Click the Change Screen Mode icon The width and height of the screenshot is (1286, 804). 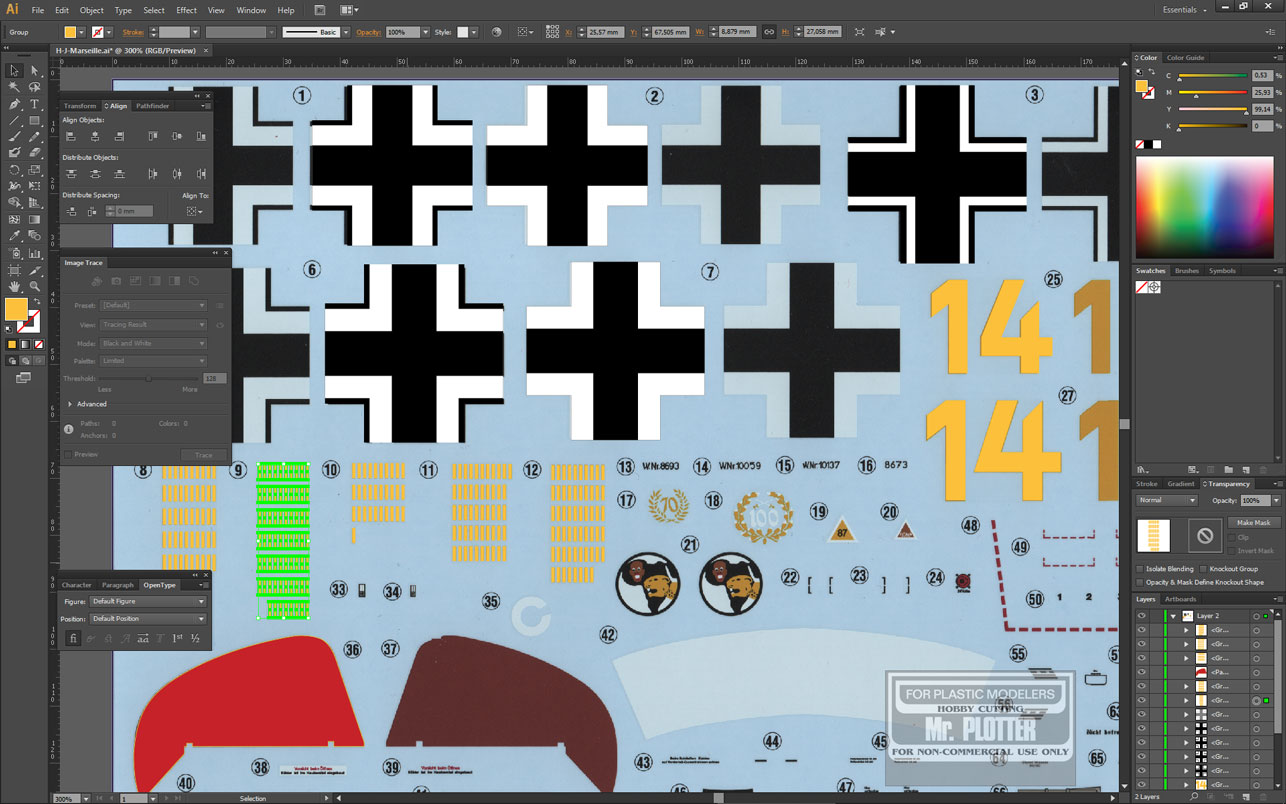pyautogui.click(x=22, y=377)
